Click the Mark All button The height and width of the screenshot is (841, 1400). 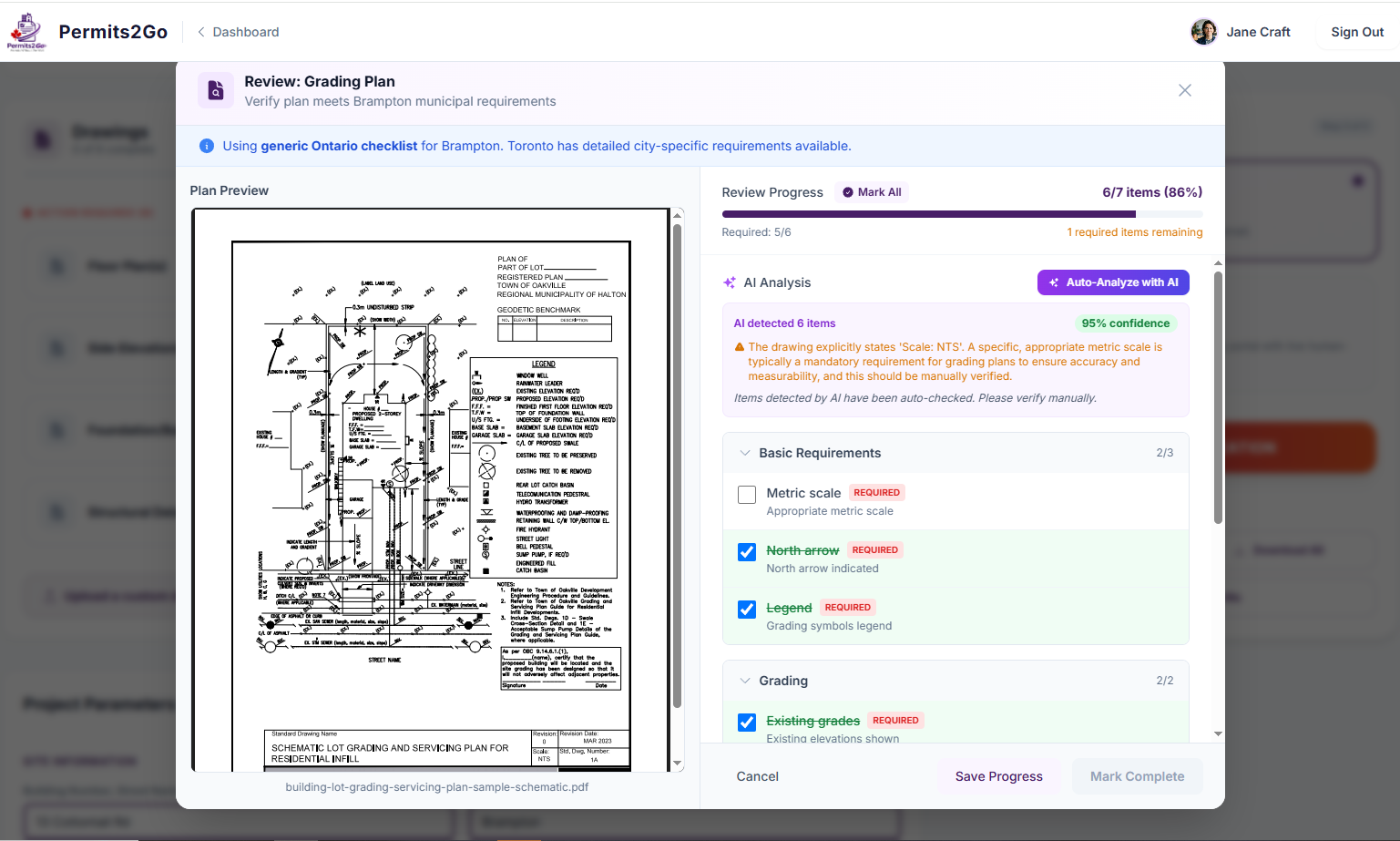[x=872, y=192]
